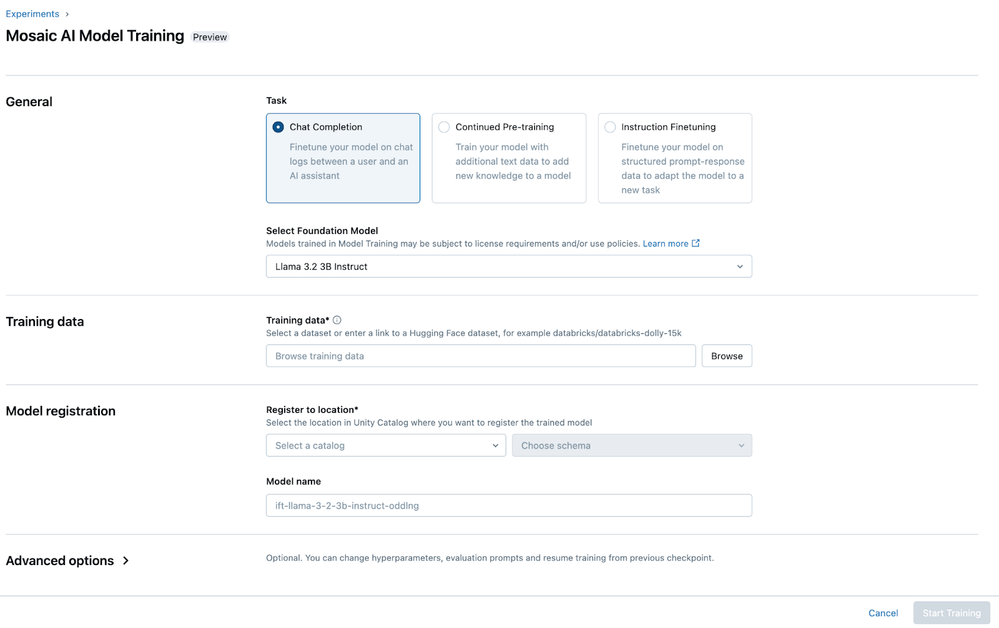The height and width of the screenshot is (628, 999).
Task: Open the Llama 3.2 3B Instruct model dropdown
Action: pos(508,267)
